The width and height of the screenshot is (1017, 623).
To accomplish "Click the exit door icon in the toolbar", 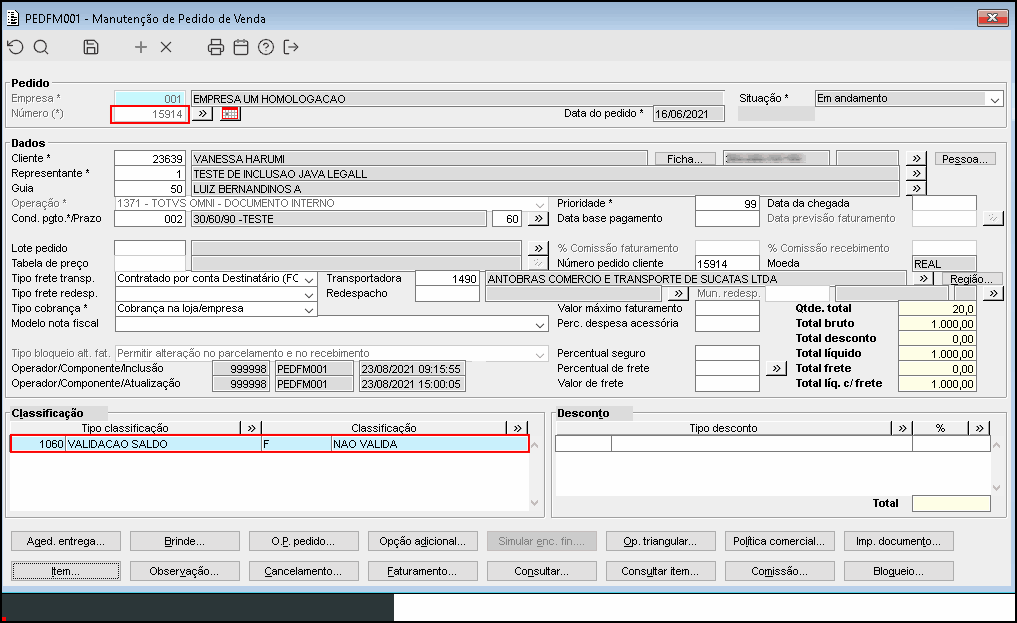I will point(291,47).
